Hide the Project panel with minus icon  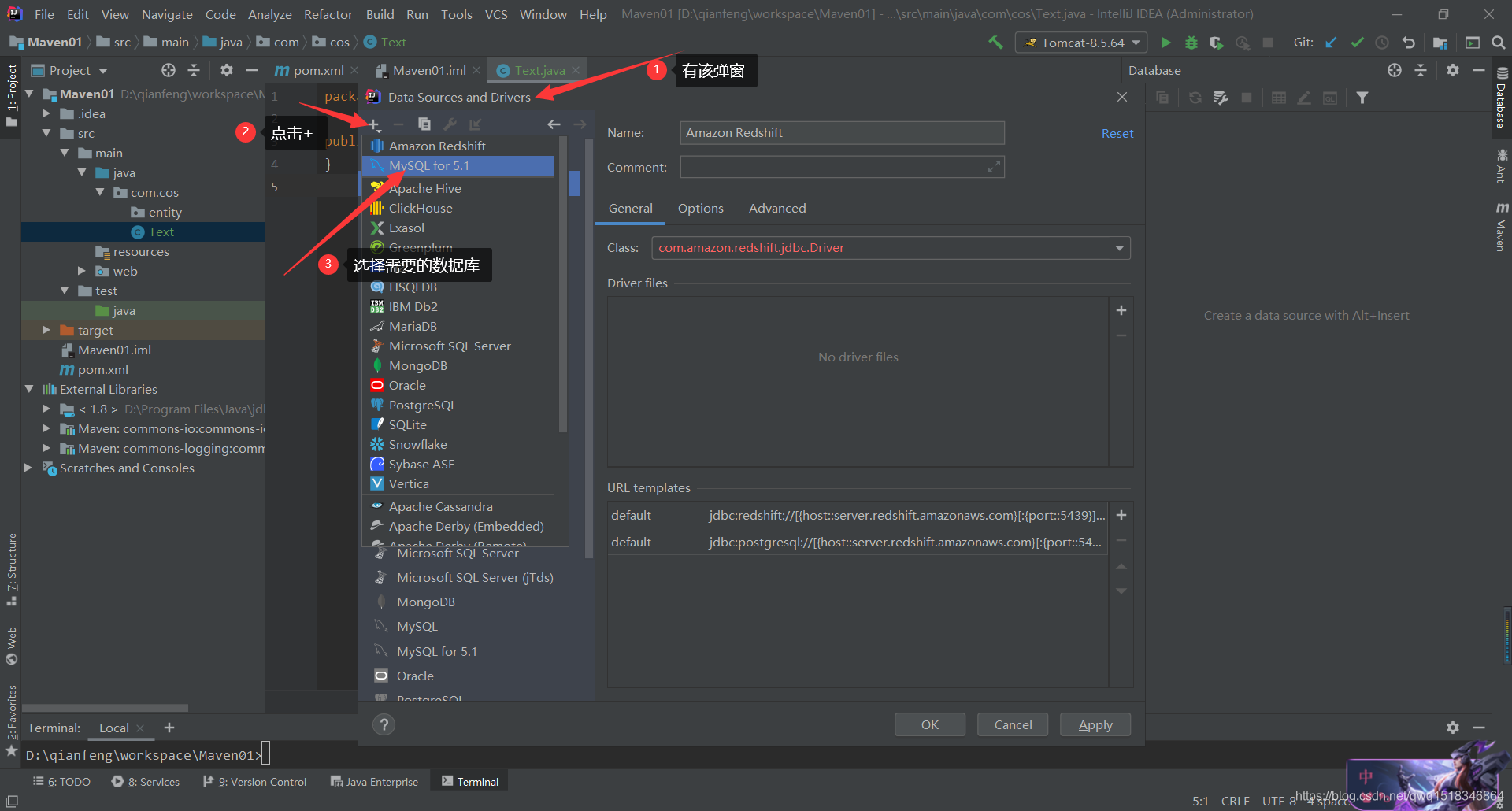252,70
